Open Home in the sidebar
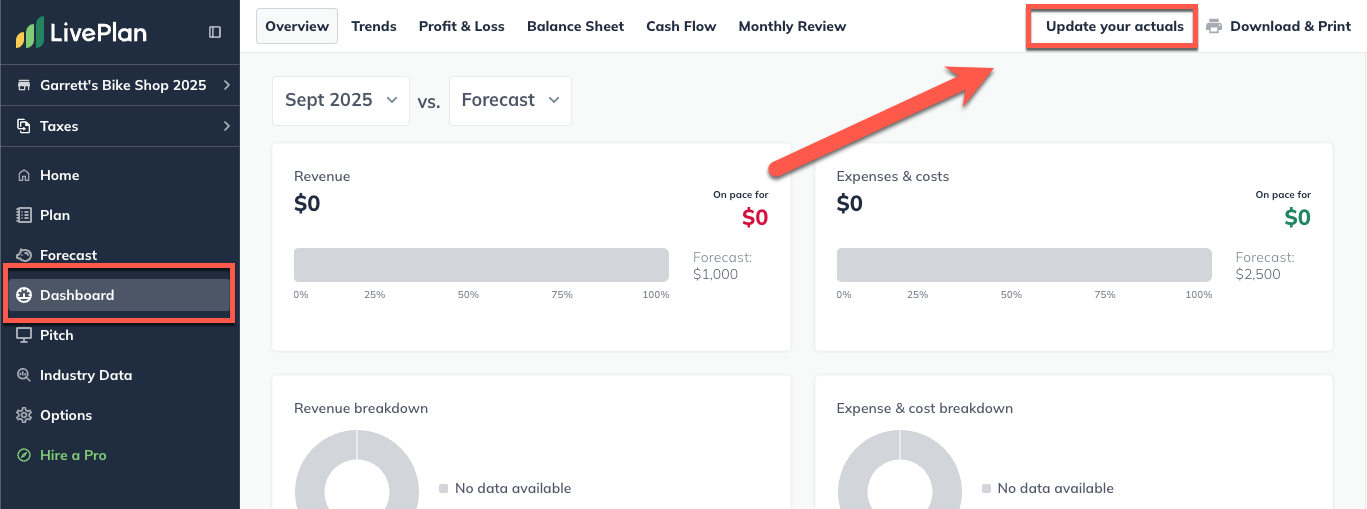This screenshot has width=1367, height=509. tap(120, 175)
